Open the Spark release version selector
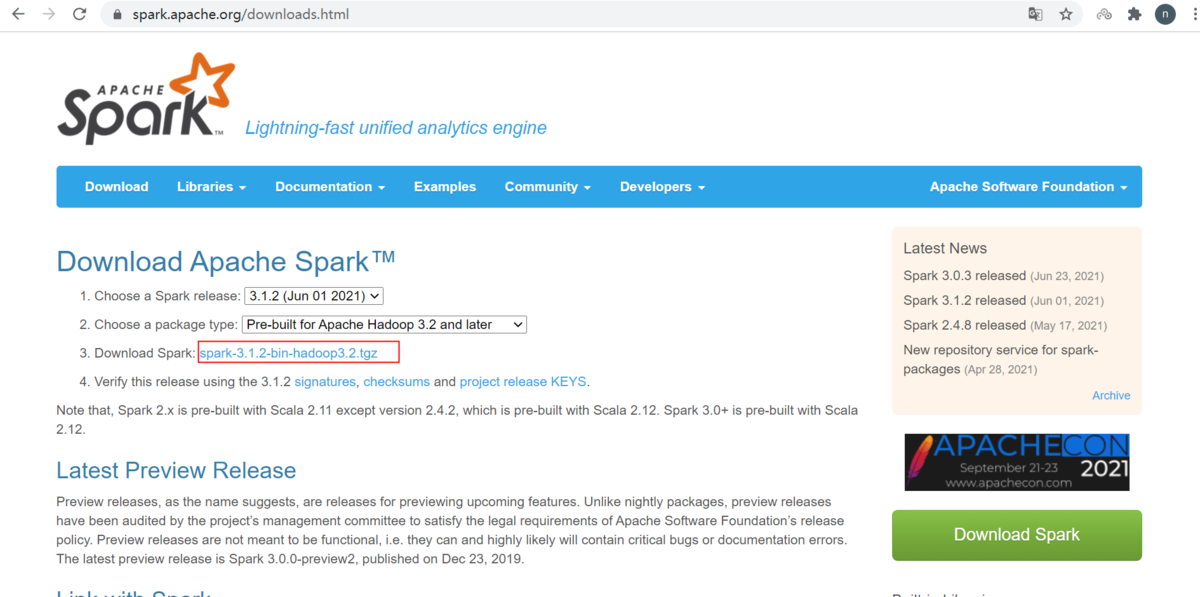 (314, 296)
